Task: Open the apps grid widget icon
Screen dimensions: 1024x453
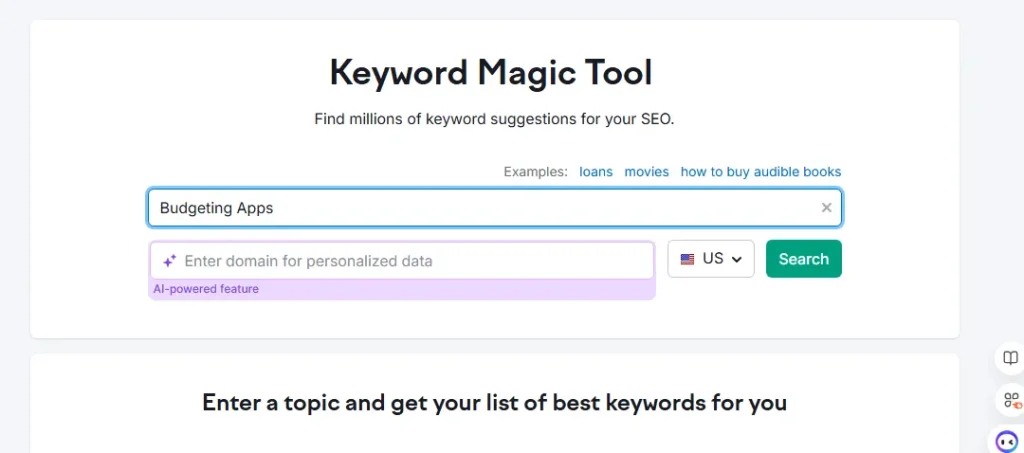Action: click(x=1011, y=401)
